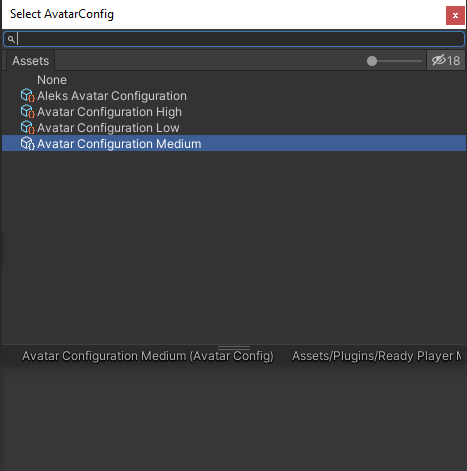The height and width of the screenshot is (471, 467).
Task: Close the Select AvatarConfig window
Action: tap(455, 15)
